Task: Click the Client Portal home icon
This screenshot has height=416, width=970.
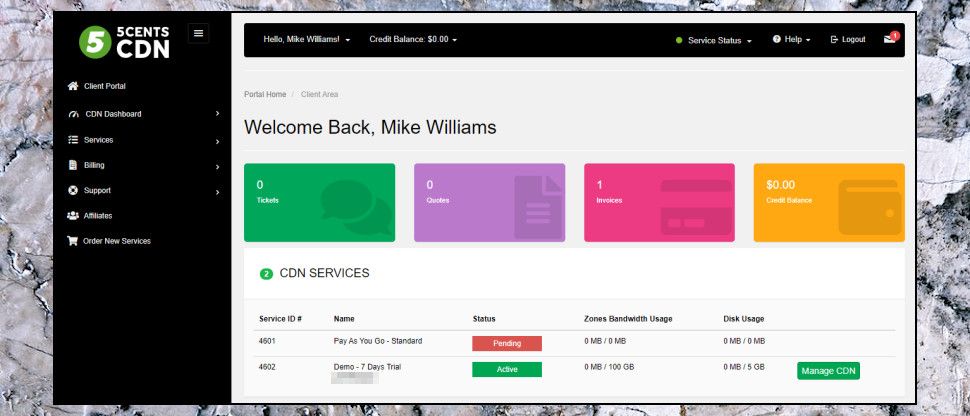Action: 73,86
